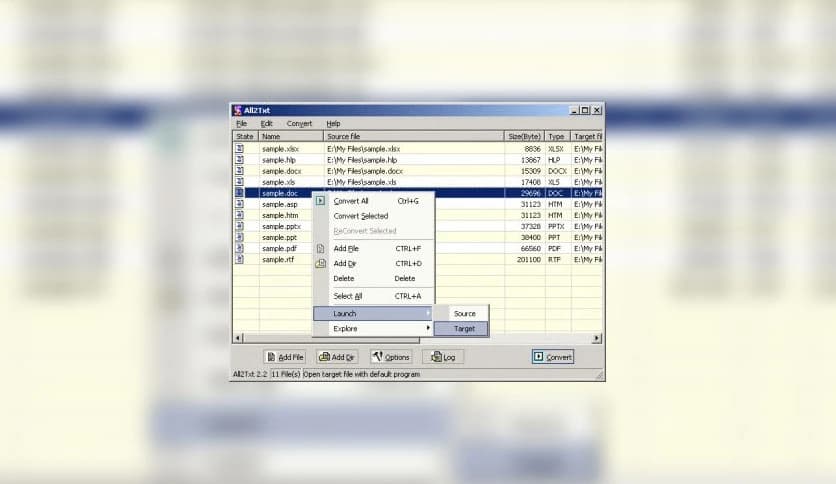
Task: Click the PPTX type cell
Action: (x=556, y=227)
